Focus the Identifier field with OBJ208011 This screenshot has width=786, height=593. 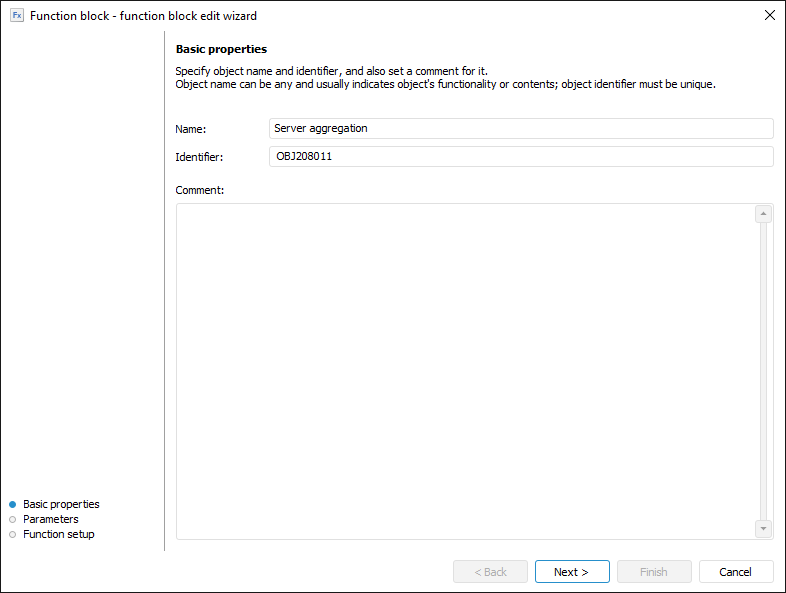pos(521,156)
